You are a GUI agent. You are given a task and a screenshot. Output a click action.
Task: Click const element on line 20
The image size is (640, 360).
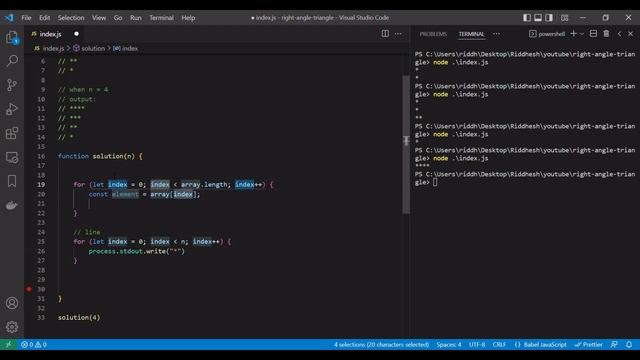click(113, 194)
